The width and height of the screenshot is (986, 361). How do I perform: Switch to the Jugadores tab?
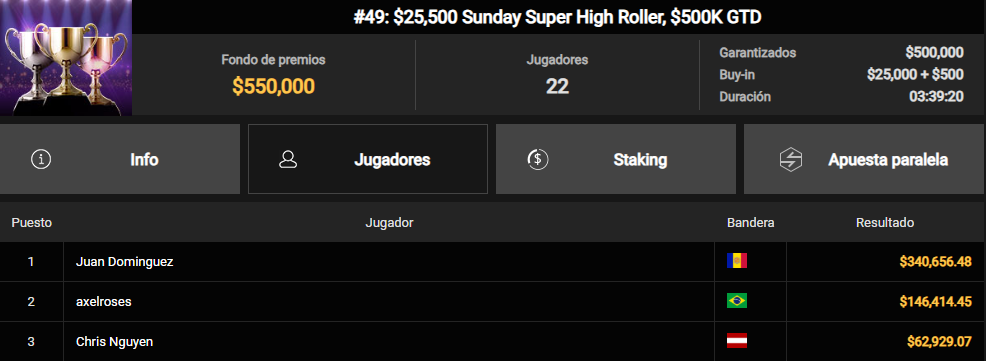coord(368,159)
